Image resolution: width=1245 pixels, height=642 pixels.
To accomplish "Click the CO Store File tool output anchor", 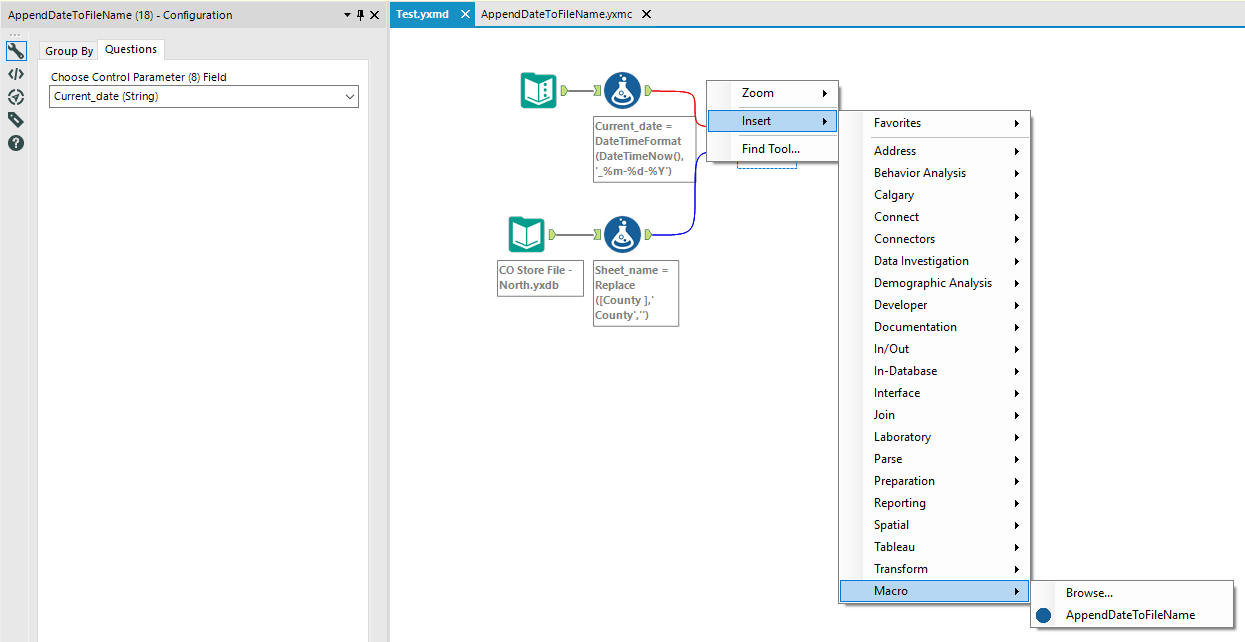I will pos(551,235).
